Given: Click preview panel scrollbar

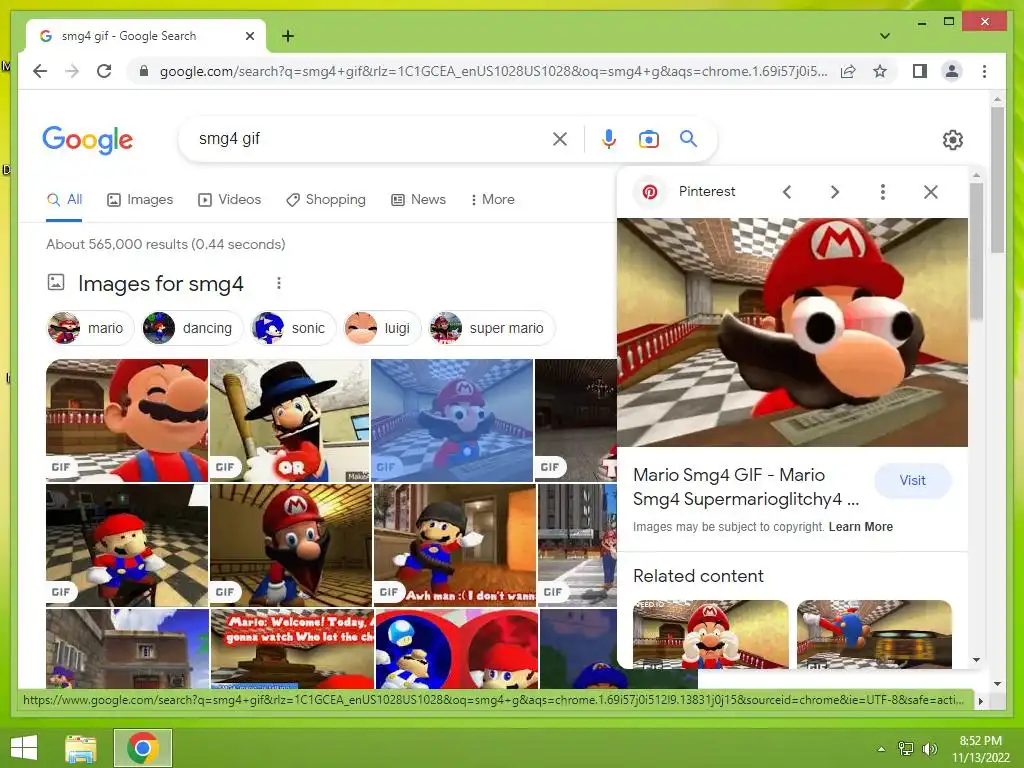Looking at the screenshot, I should pos(976,252).
